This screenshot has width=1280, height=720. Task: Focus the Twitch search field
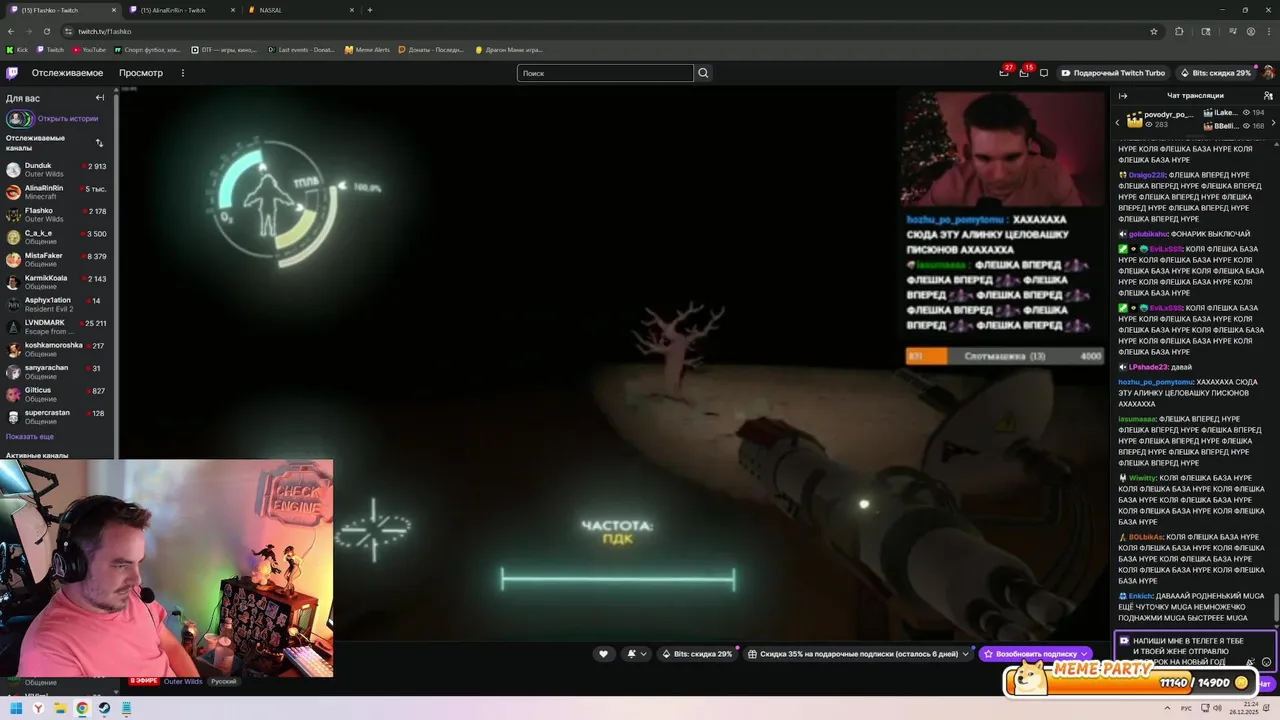(x=605, y=73)
